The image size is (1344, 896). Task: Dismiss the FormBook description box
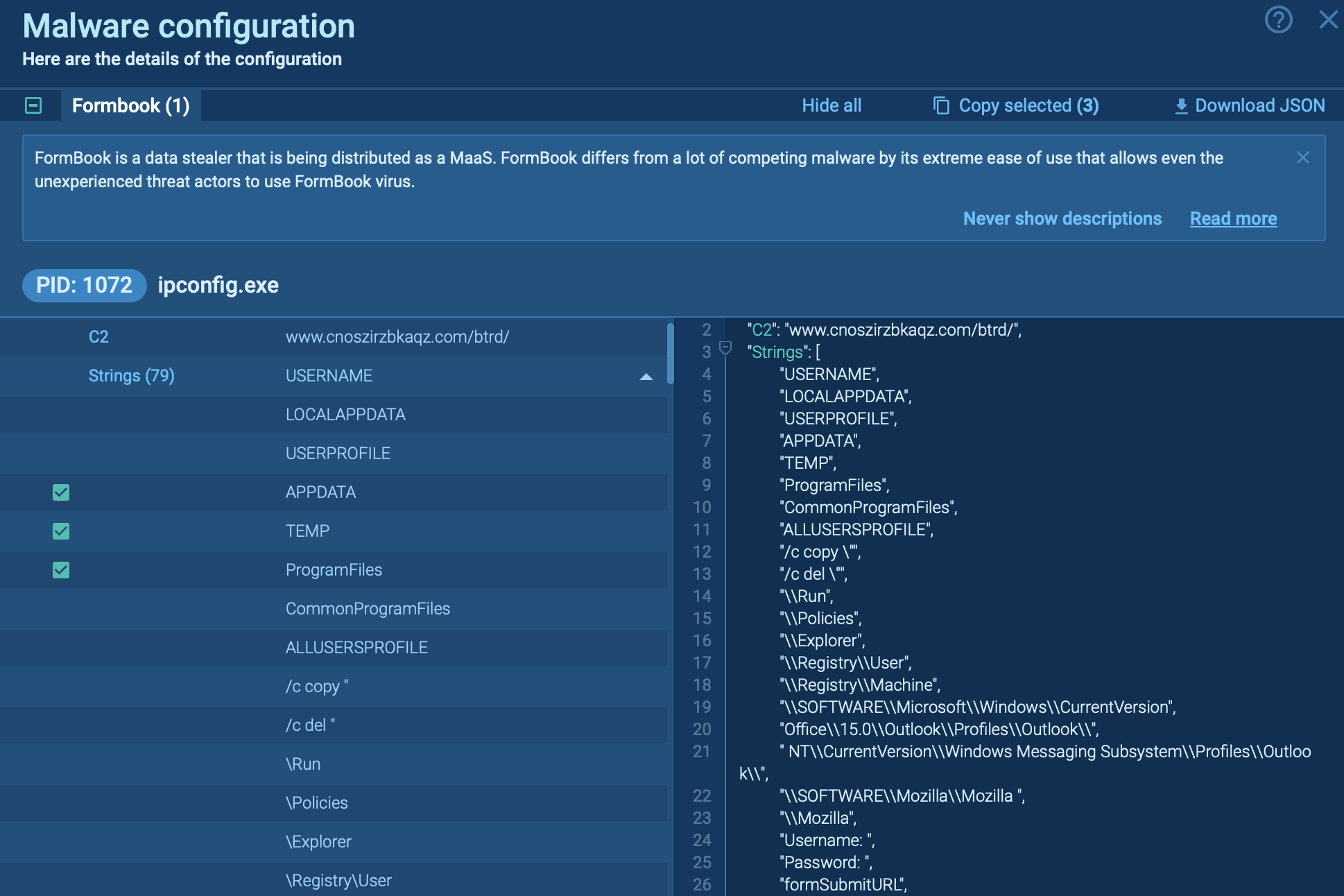click(x=1303, y=157)
